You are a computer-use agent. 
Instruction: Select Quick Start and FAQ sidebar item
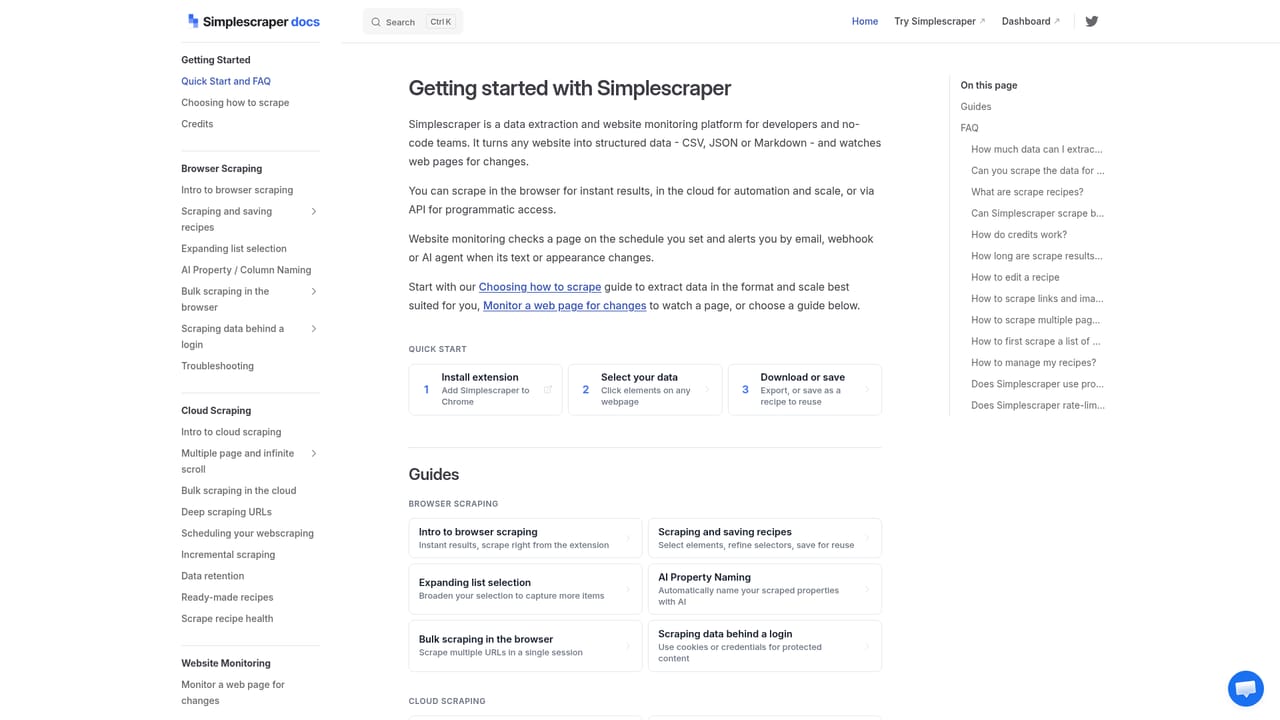[x=226, y=81]
